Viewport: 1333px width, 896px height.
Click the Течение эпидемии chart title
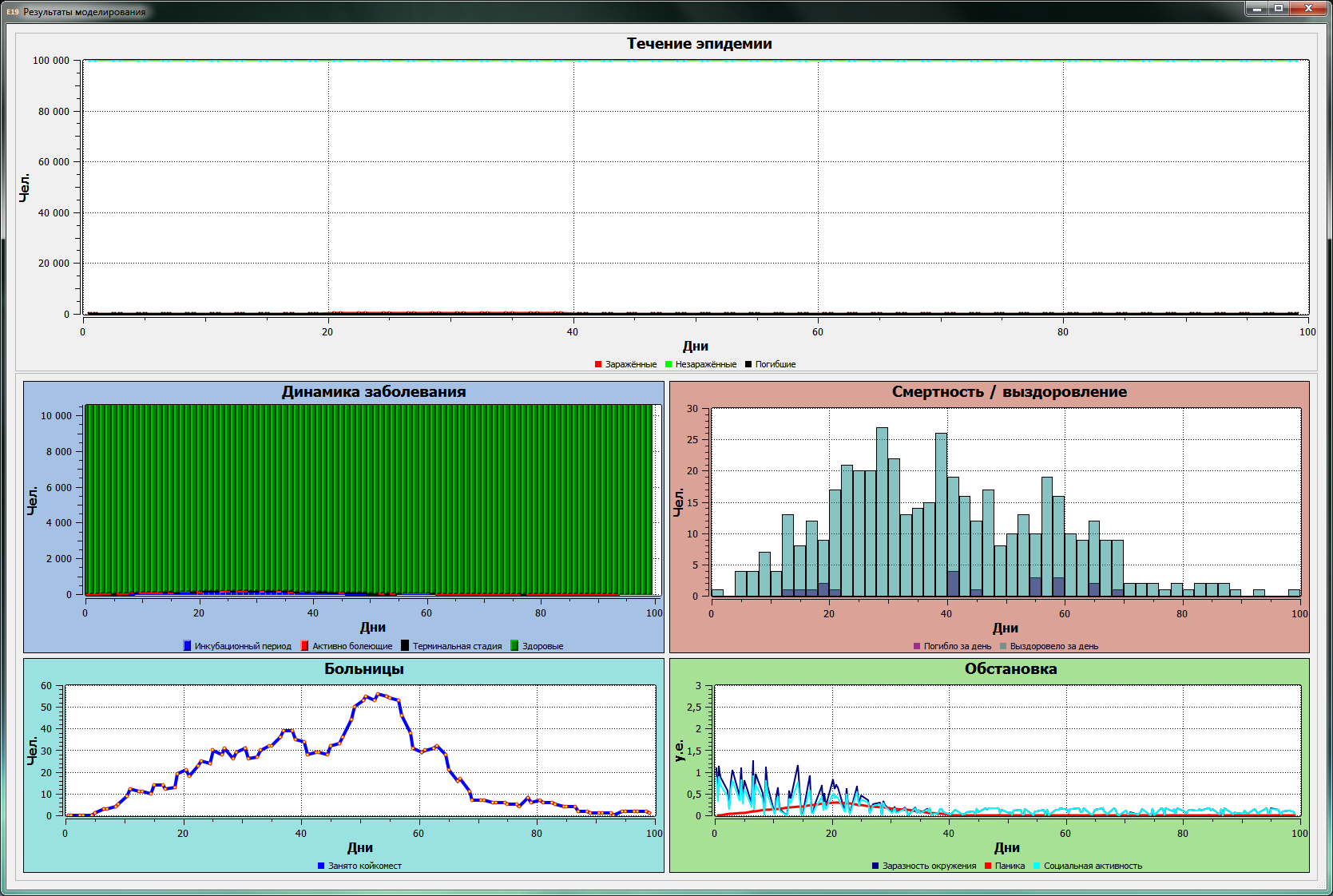coord(699,44)
